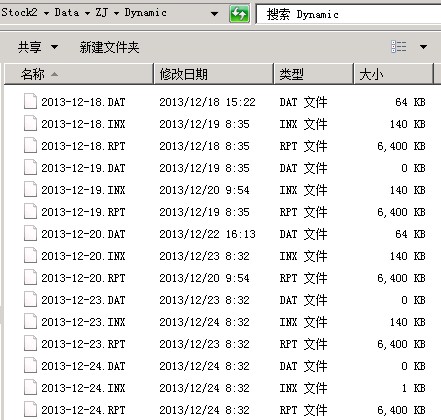Click file icon of 2013-12-23.INX

30,322
